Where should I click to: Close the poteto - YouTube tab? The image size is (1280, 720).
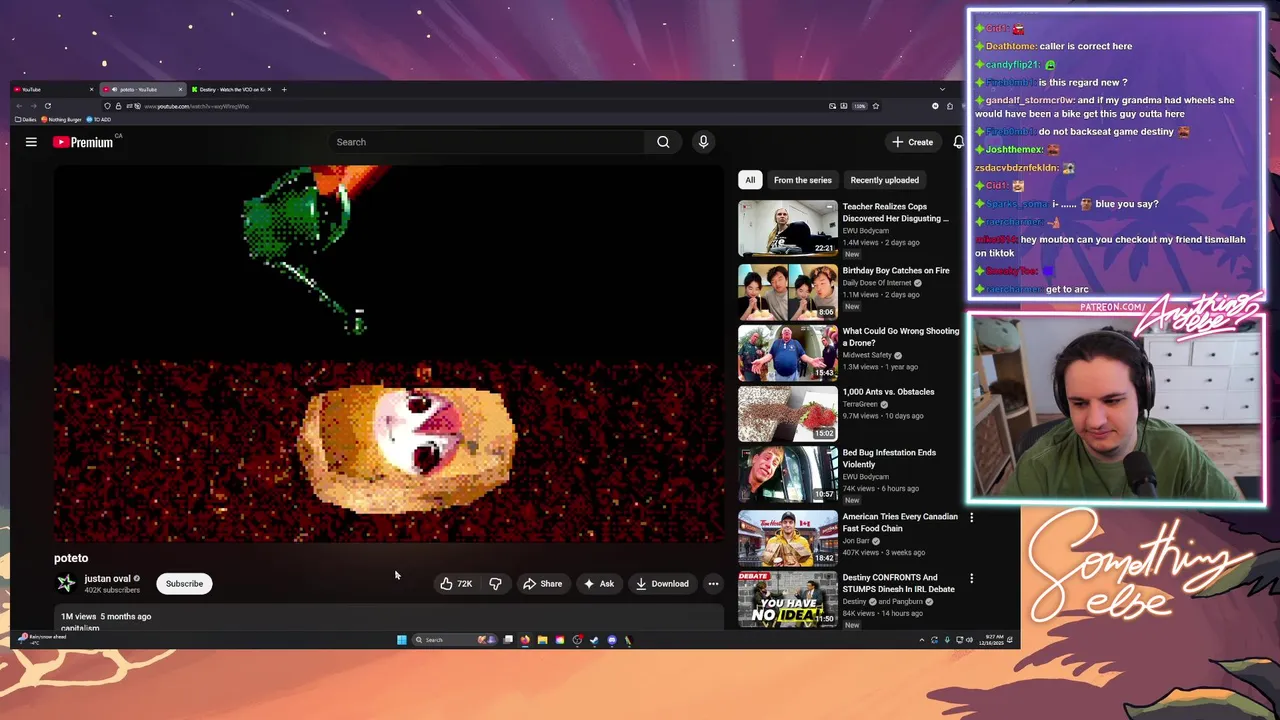(180, 89)
